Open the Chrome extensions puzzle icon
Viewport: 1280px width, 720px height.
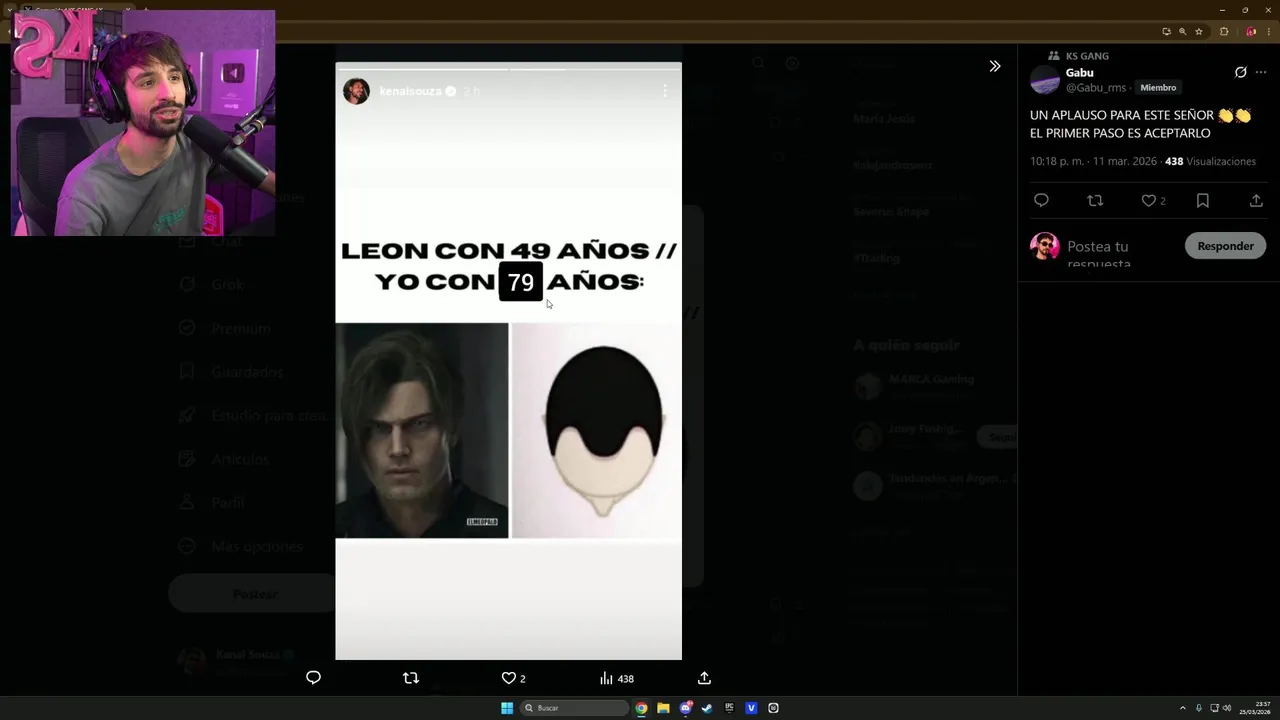point(1224,31)
